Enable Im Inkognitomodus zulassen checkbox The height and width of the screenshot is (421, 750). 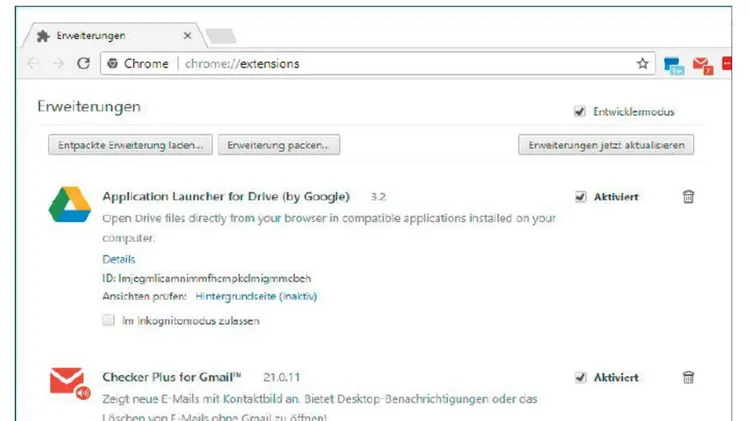(109, 320)
